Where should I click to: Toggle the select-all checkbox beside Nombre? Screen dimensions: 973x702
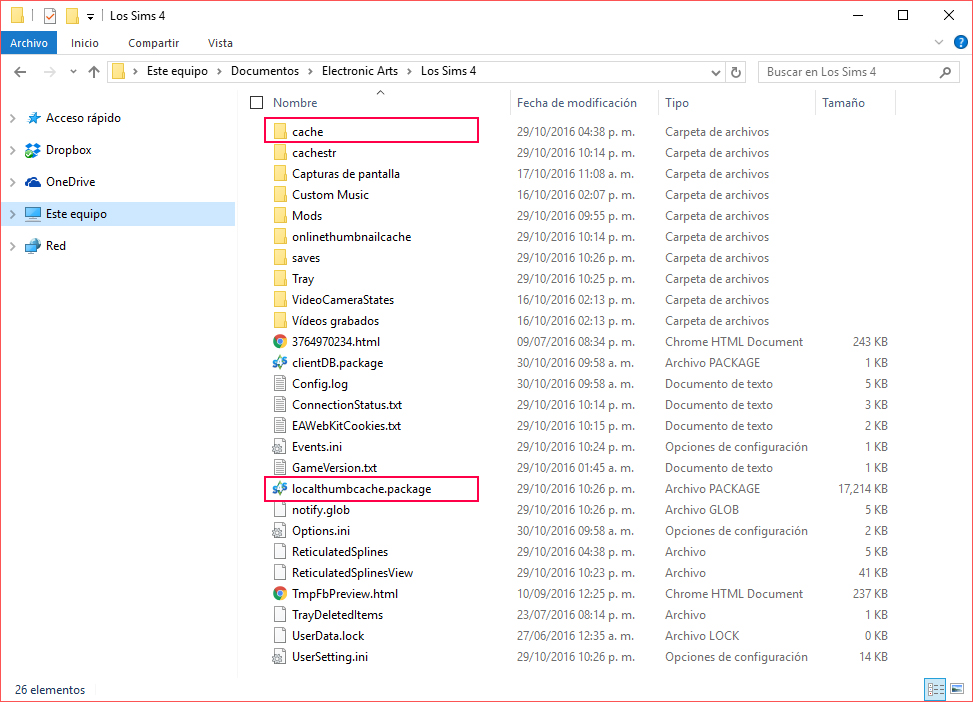point(256,102)
